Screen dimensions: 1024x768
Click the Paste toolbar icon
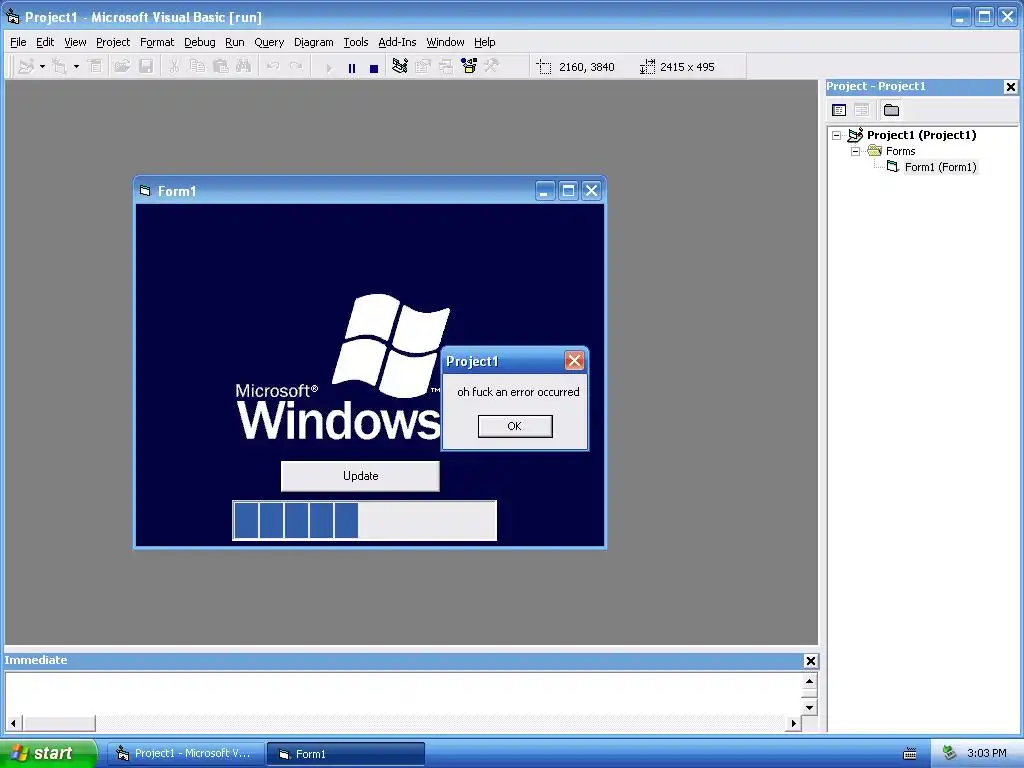(x=221, y=67)
